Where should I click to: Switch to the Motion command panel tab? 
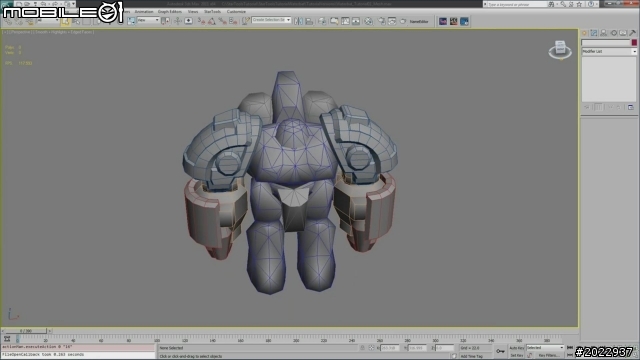[x=613, y=33]
